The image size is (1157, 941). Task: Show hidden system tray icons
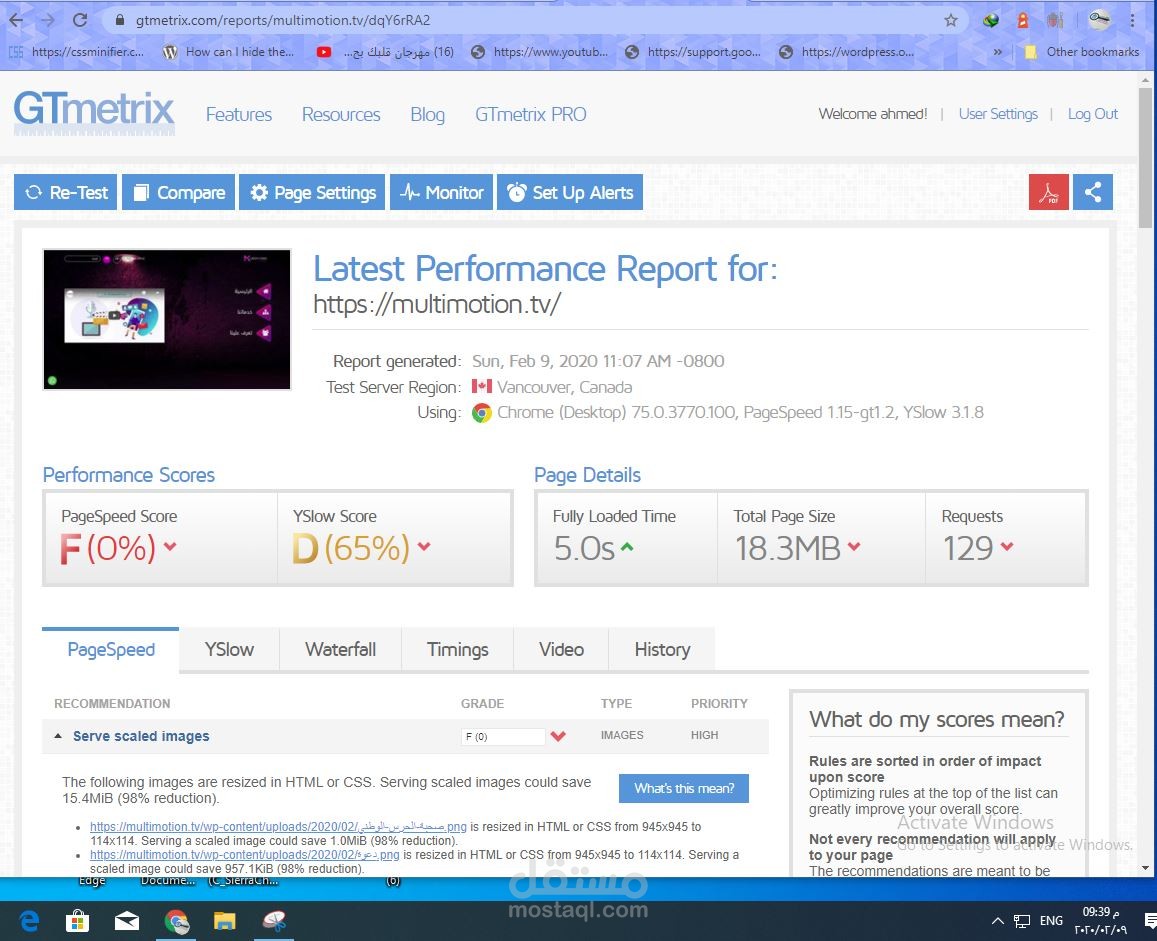pos(998,921)
